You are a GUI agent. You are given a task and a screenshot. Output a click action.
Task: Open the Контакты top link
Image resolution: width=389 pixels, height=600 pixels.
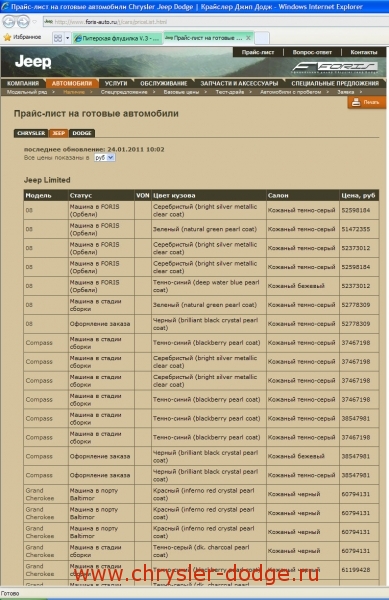(x=363, y=52)
